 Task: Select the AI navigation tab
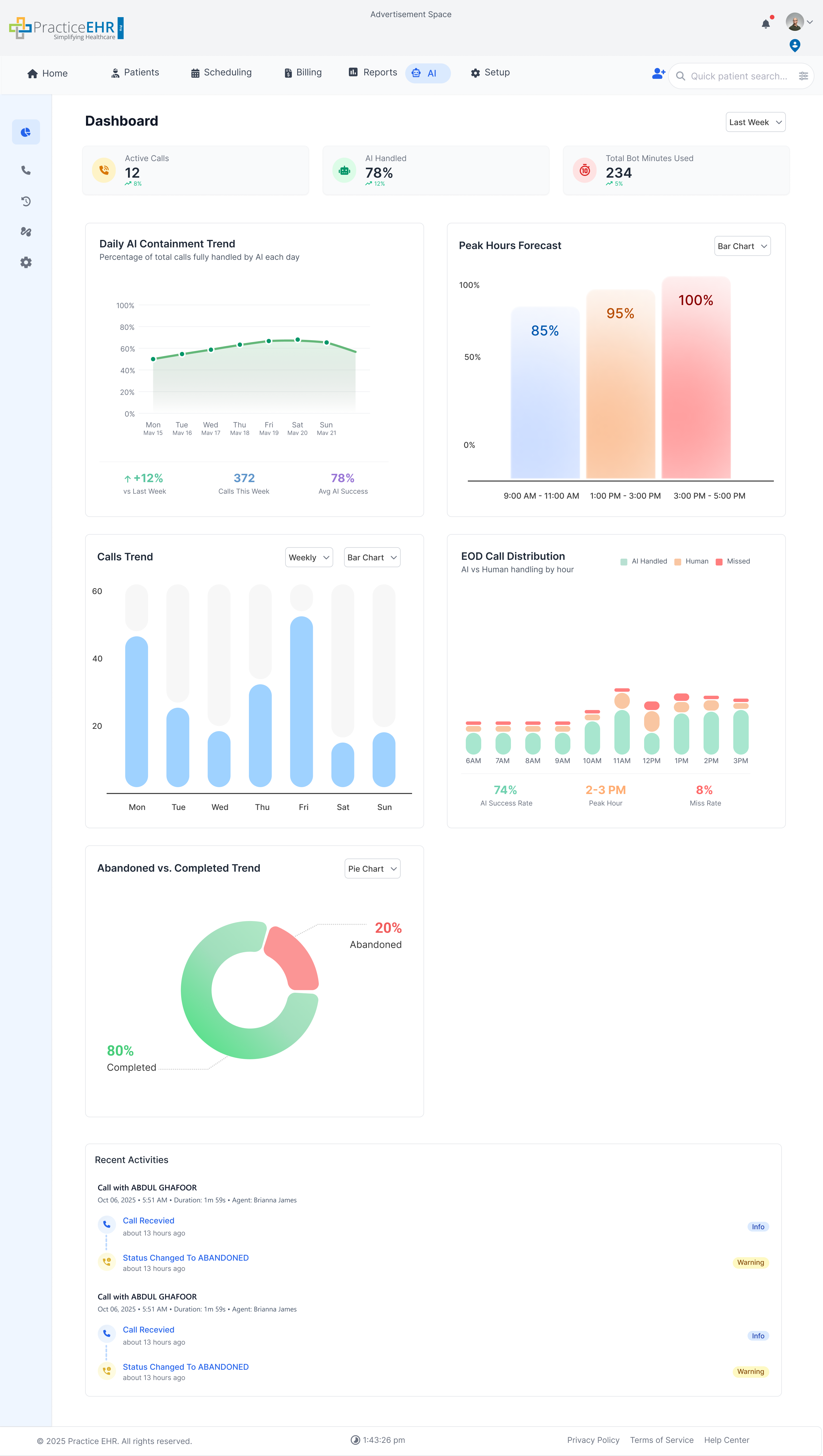pos(428,73)
